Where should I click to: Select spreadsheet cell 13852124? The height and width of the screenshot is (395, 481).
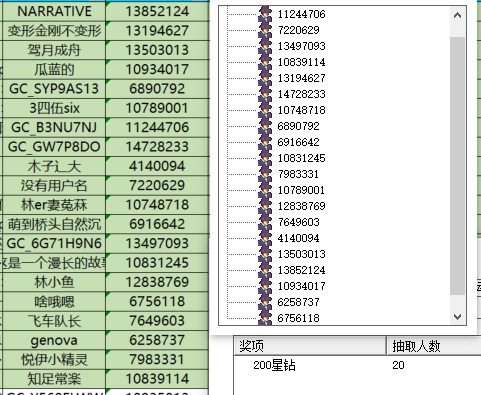coord(157,11)
